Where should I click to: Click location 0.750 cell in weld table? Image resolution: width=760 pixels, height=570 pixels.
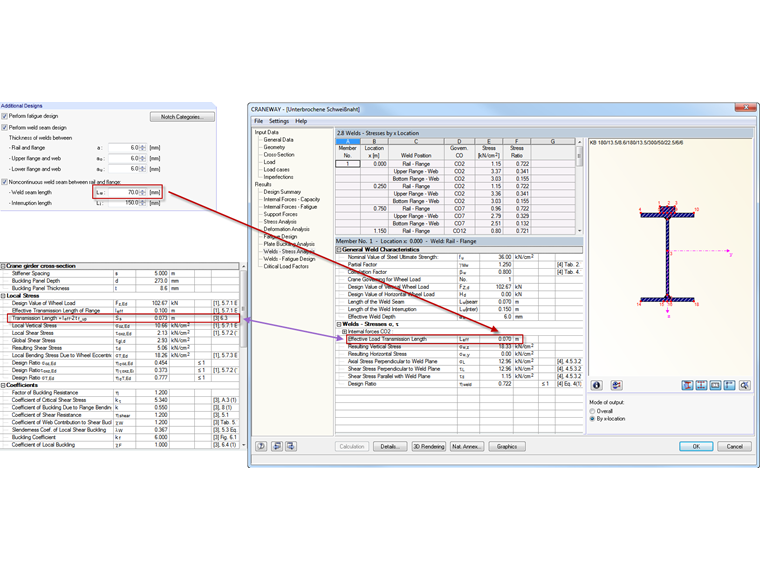click(x=374, y=208)
